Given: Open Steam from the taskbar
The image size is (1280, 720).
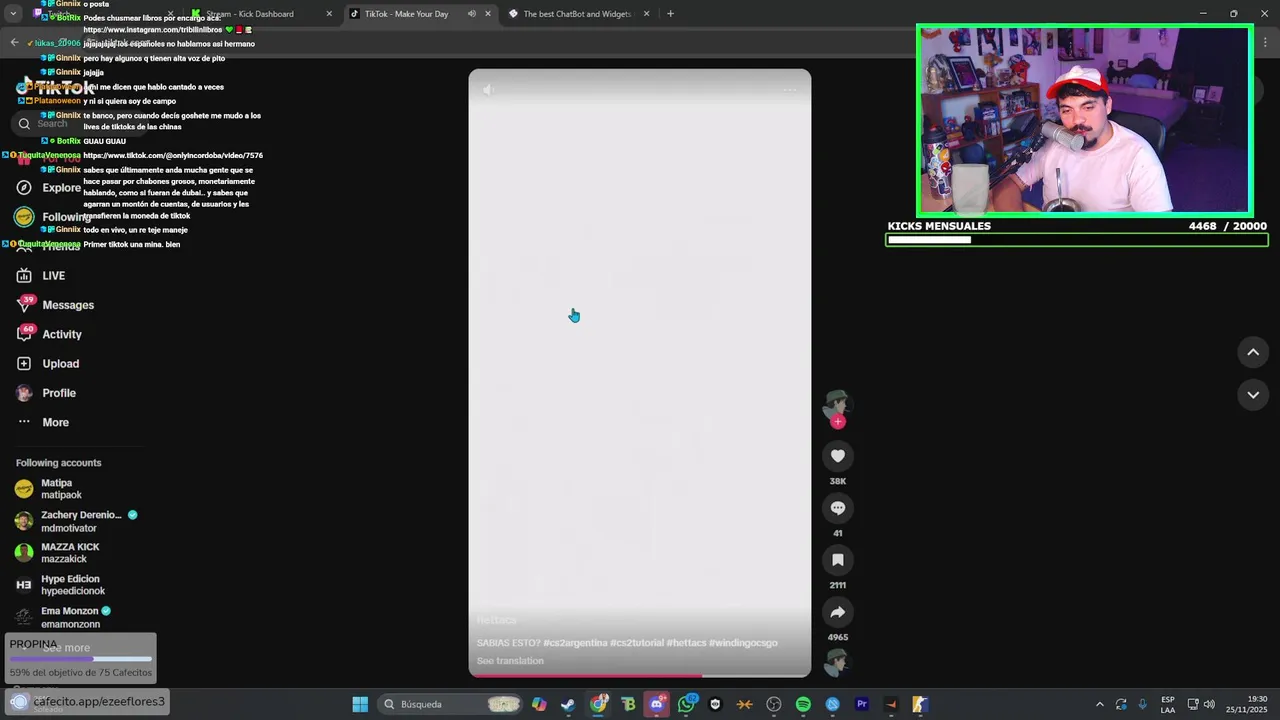Looking at the screenshot, I should click(568, 704).
